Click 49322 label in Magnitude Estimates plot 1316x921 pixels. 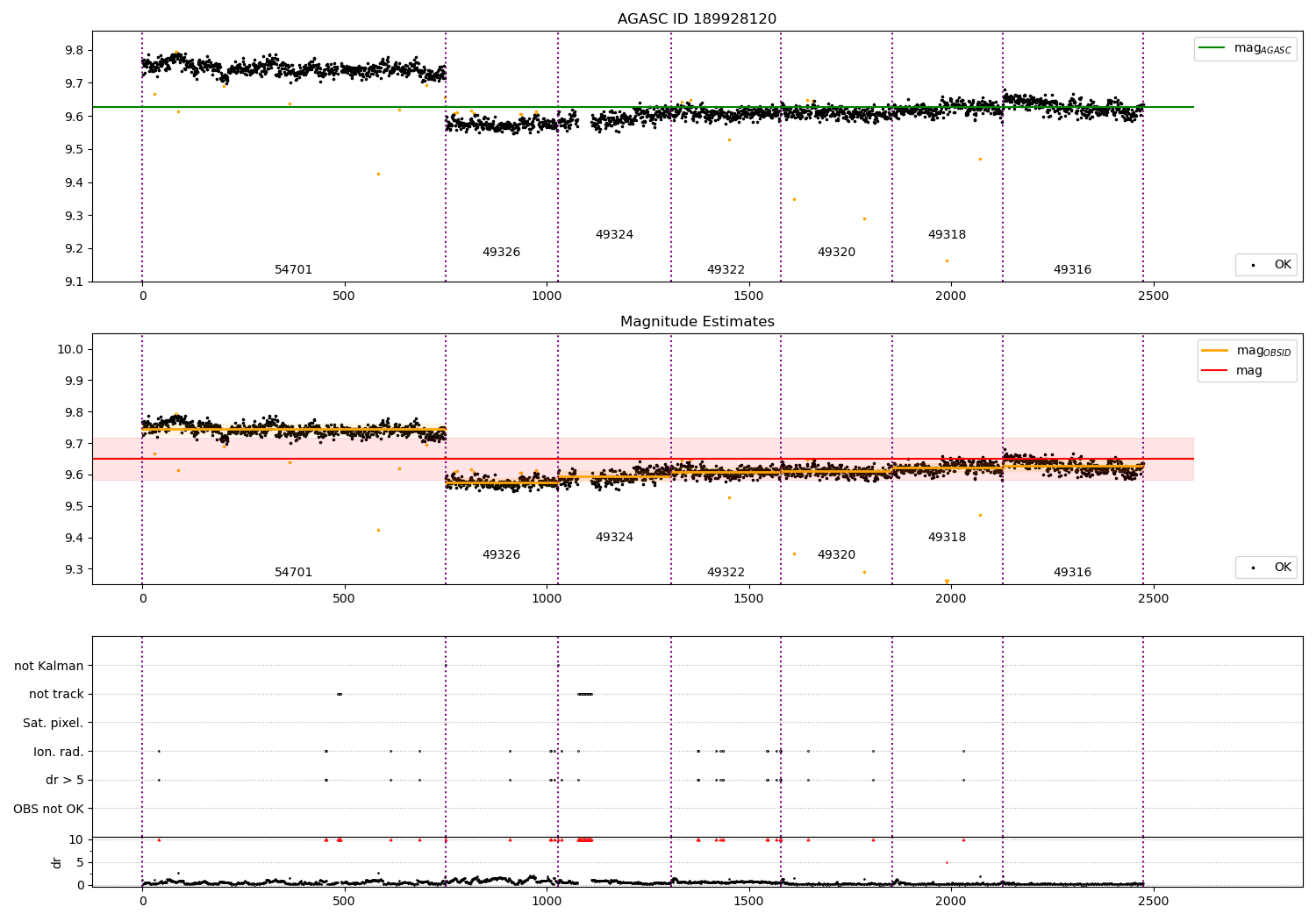pyautogui.click(x=726, y=573)
